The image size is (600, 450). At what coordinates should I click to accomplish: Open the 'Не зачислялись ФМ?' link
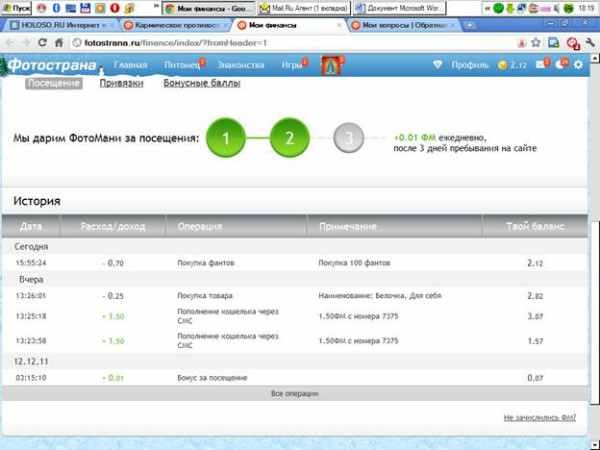(540, 418)
